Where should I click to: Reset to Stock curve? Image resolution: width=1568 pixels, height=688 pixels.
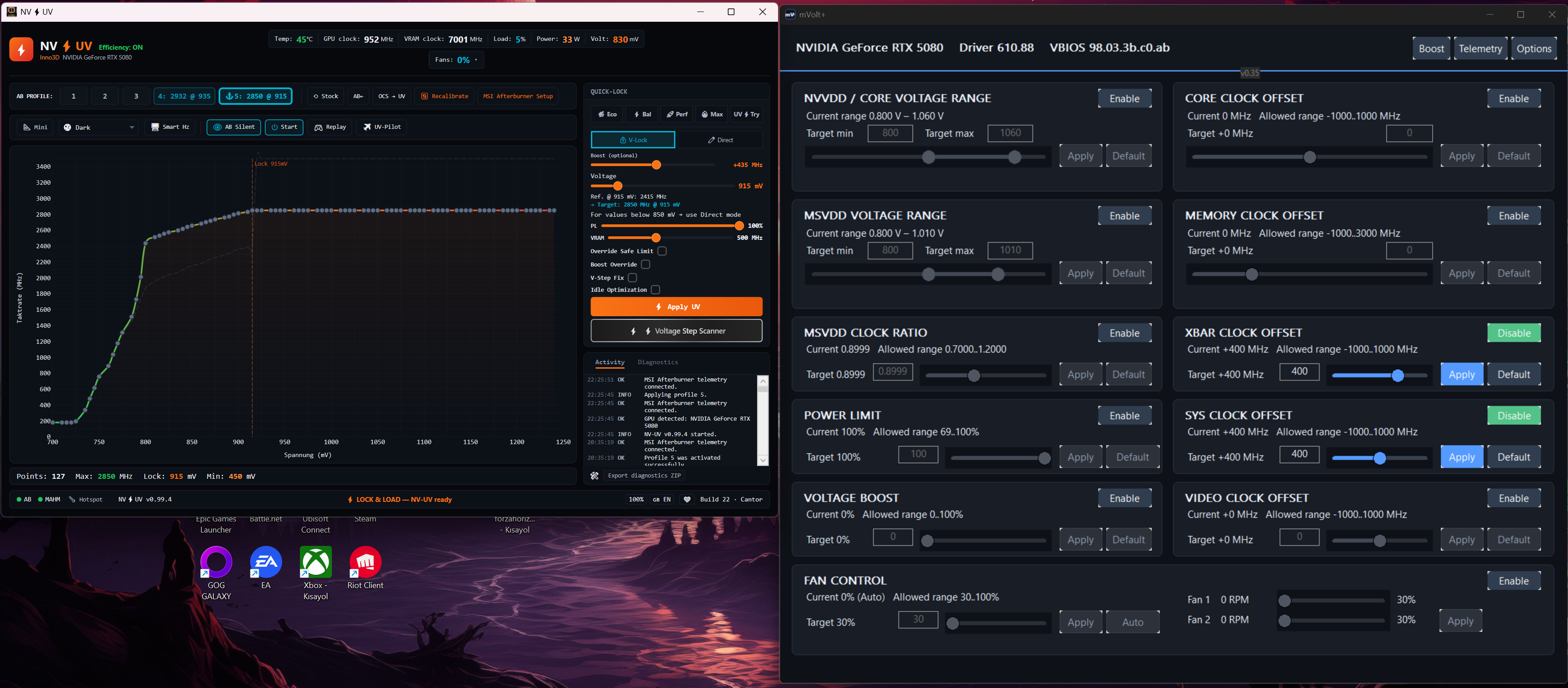326,96
